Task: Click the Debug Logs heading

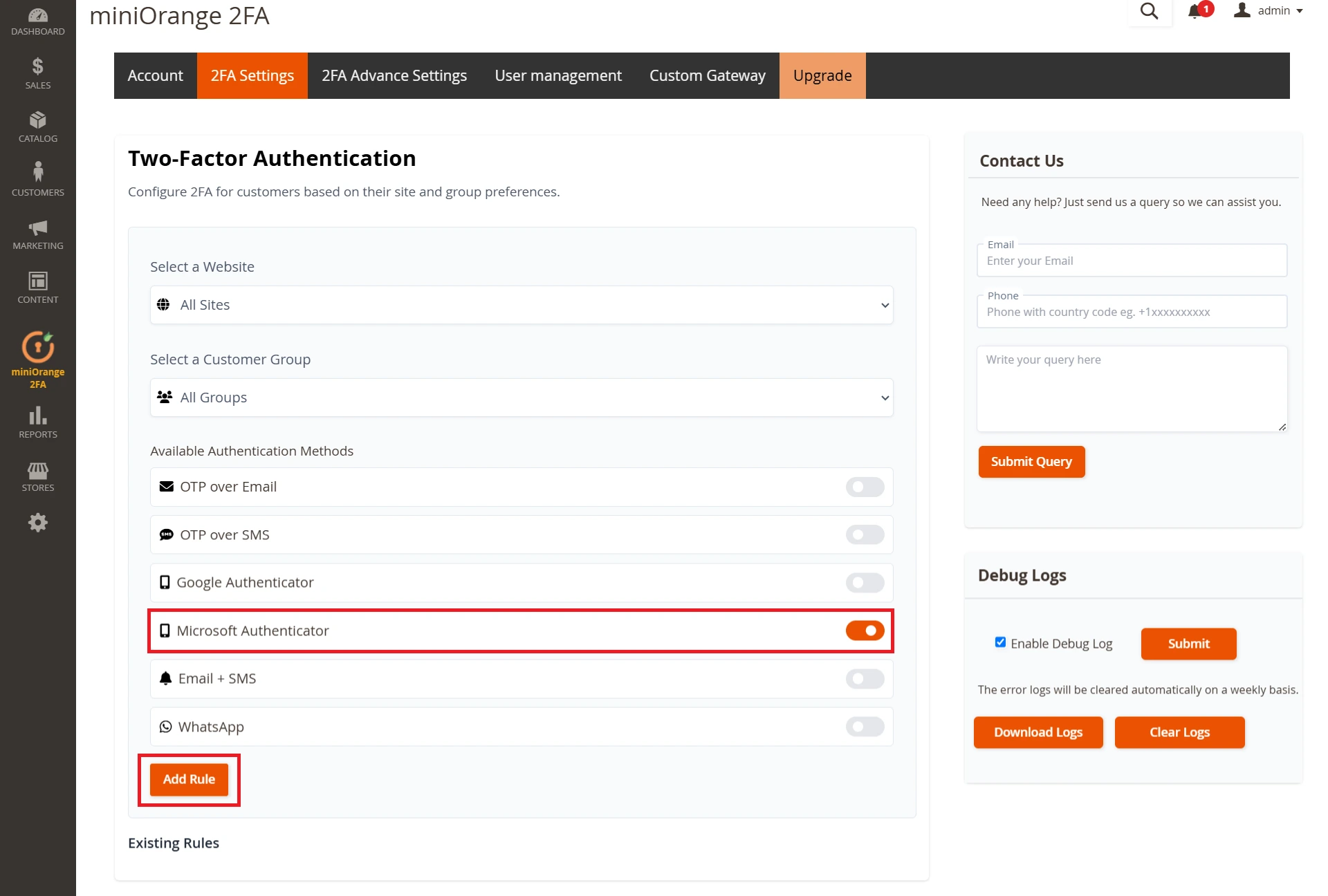Action: click(1022, 575)
